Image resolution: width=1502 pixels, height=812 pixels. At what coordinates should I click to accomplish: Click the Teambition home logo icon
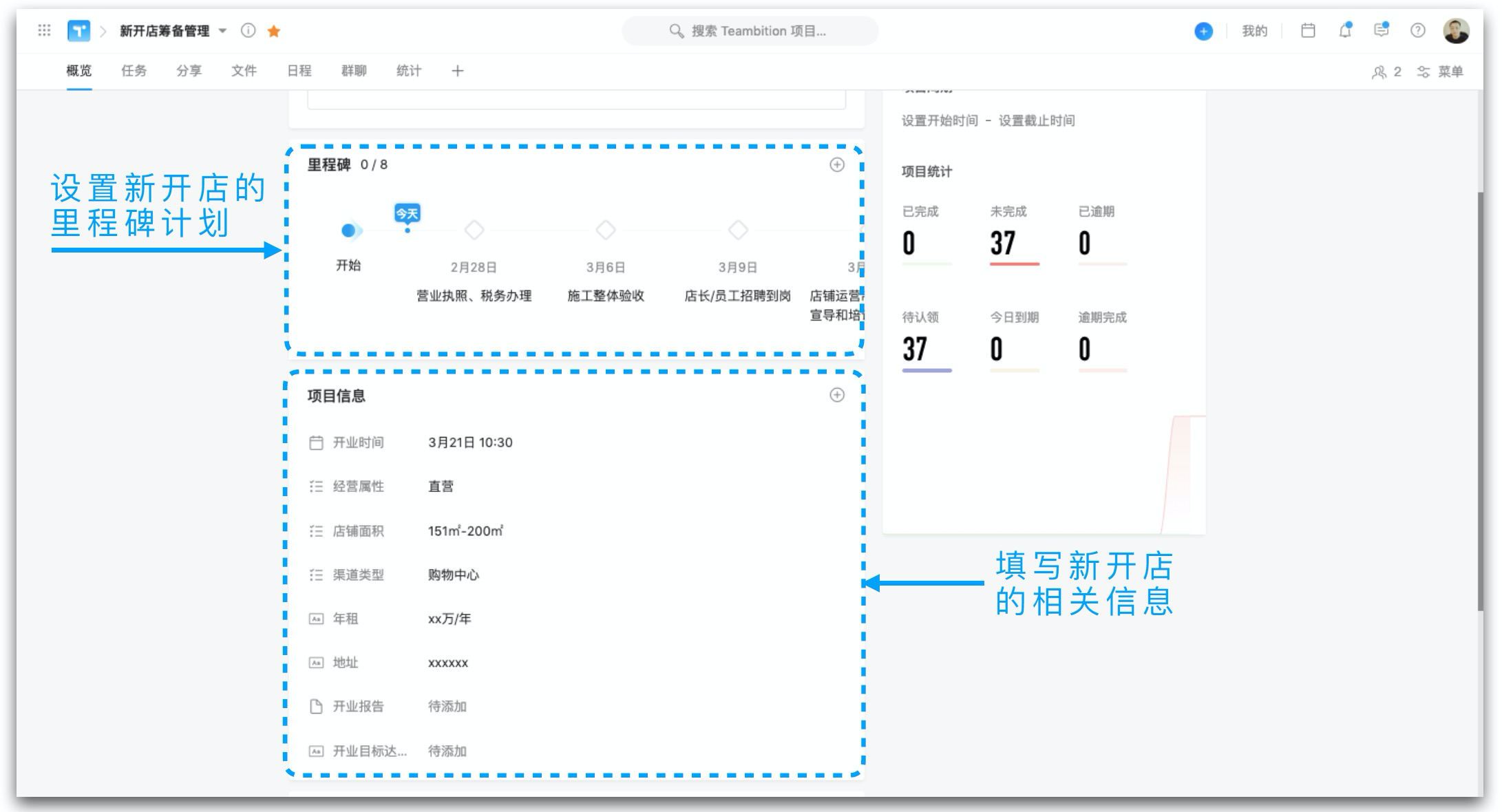point(78,31)
